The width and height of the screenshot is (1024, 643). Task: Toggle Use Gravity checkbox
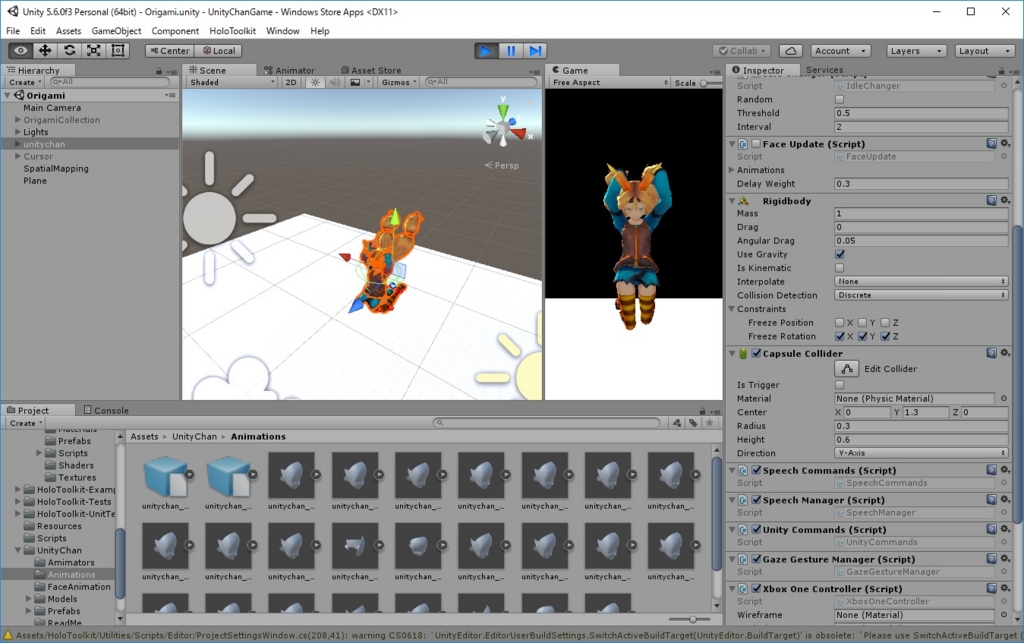(x=839, y=255)
